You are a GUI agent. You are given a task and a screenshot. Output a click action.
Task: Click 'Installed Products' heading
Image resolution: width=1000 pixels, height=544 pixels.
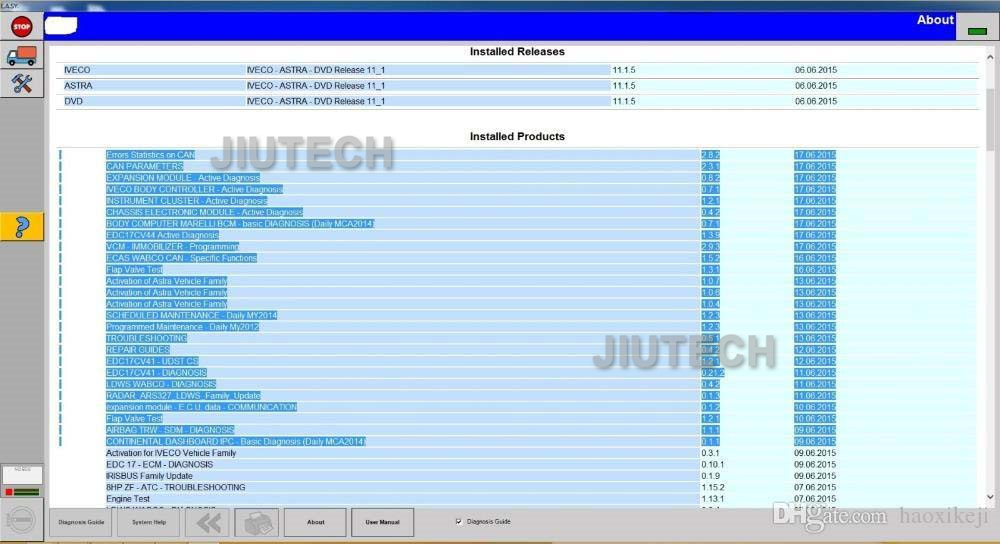click(517, 136)
